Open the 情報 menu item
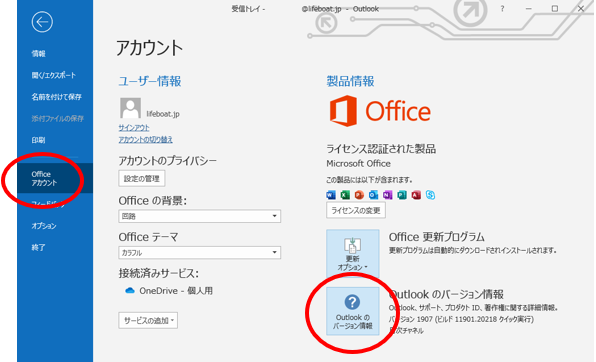 point(38,54)
